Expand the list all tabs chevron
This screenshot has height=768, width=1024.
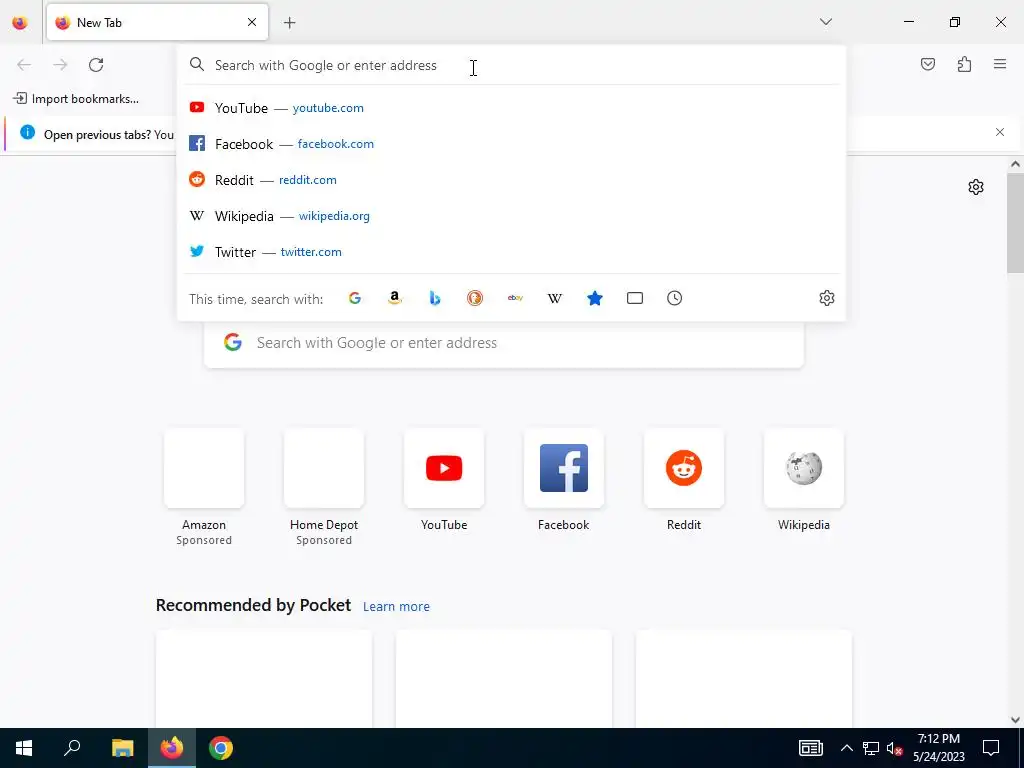click(x=825, y=22)
